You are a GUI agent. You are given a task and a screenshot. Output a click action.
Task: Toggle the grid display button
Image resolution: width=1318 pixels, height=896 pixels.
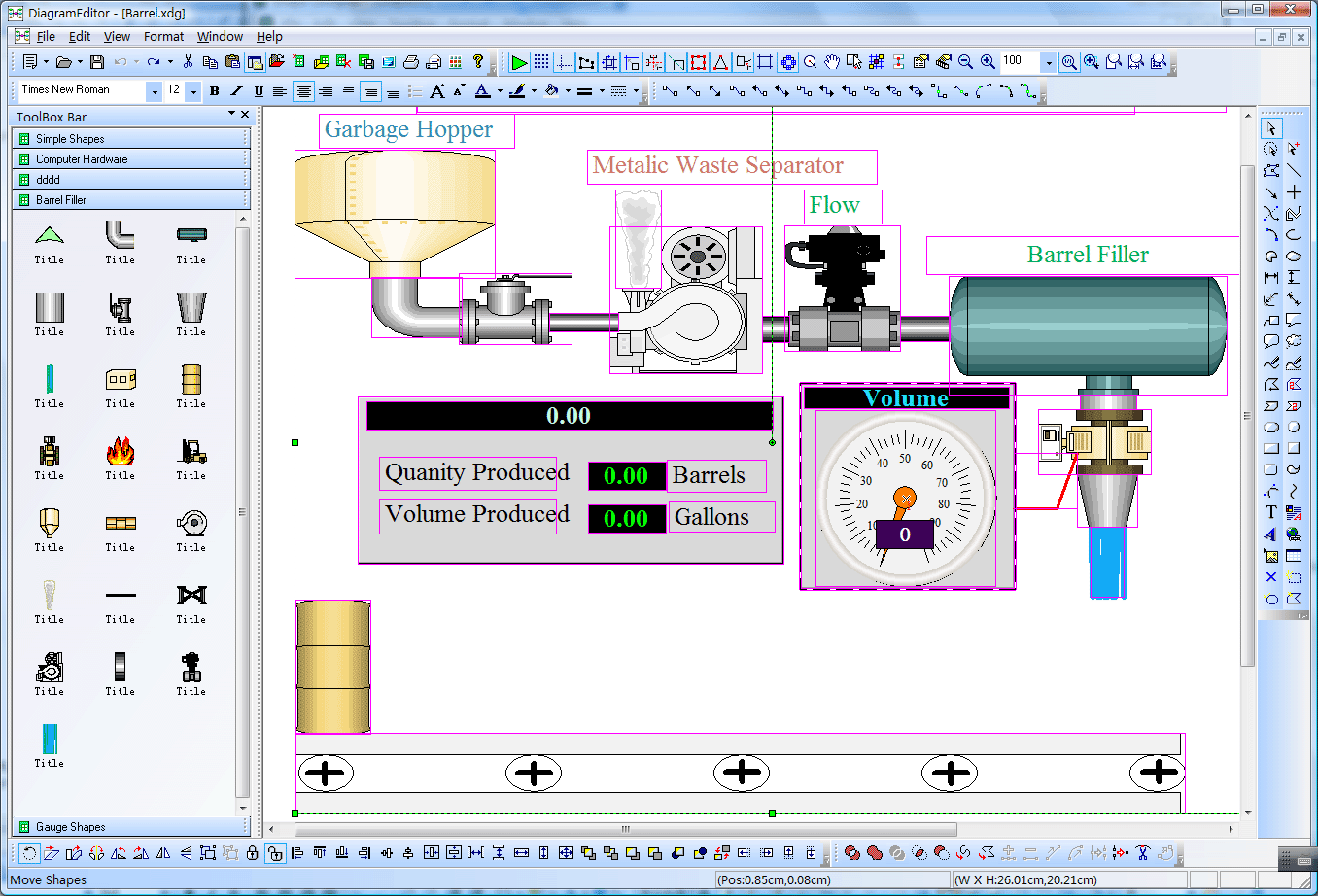click(x=541, y=62)
